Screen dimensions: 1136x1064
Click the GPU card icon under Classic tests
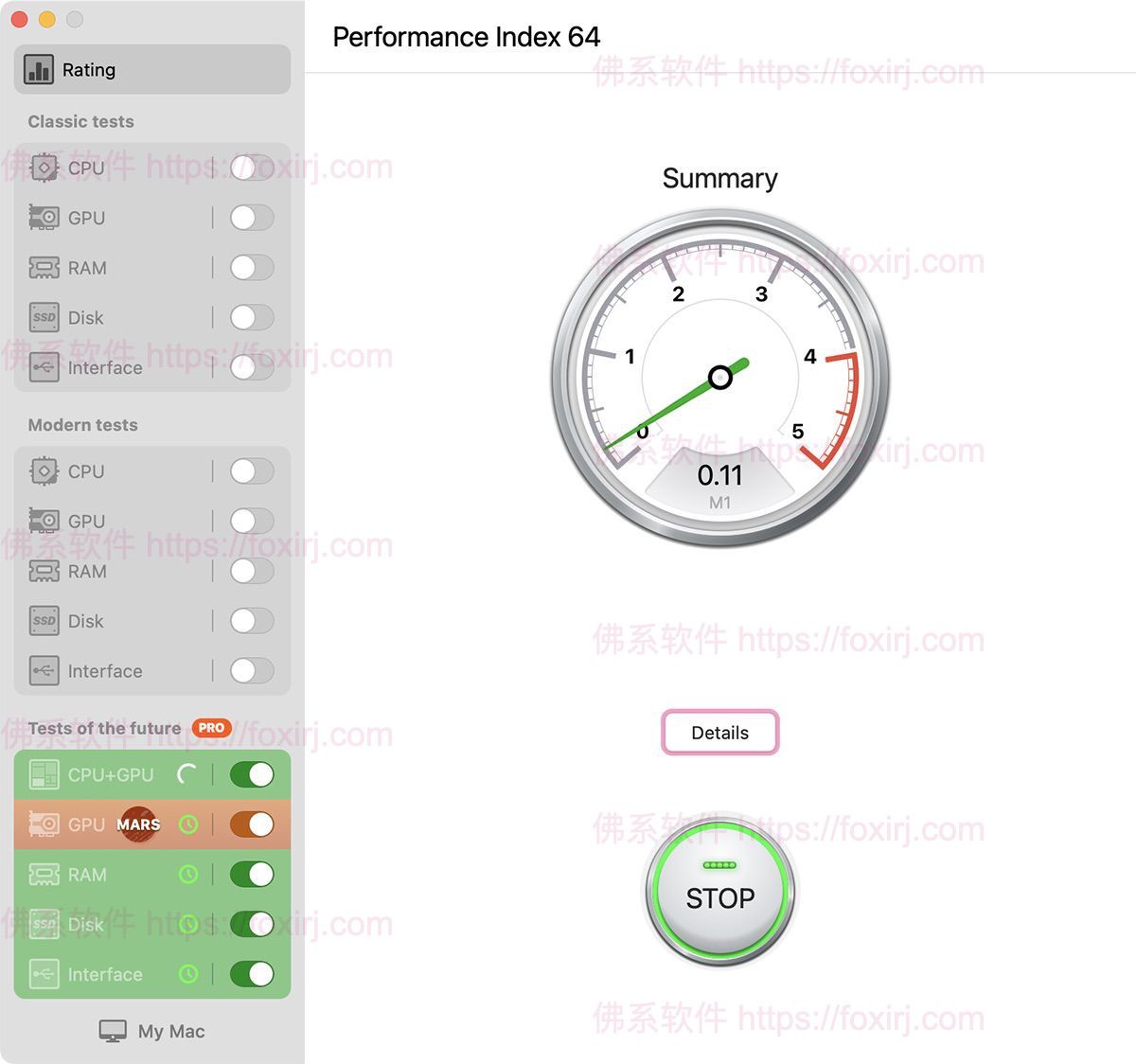(x=44, y=218)
